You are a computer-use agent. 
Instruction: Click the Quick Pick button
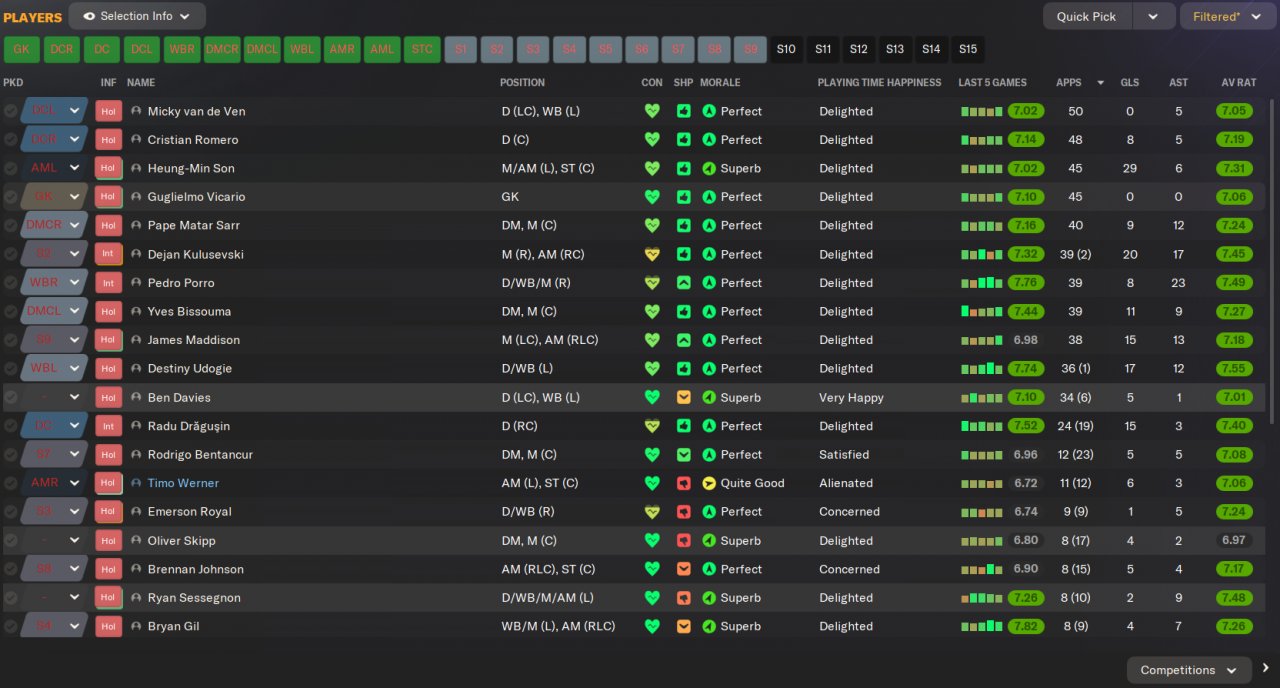[x=1087, y=16]
